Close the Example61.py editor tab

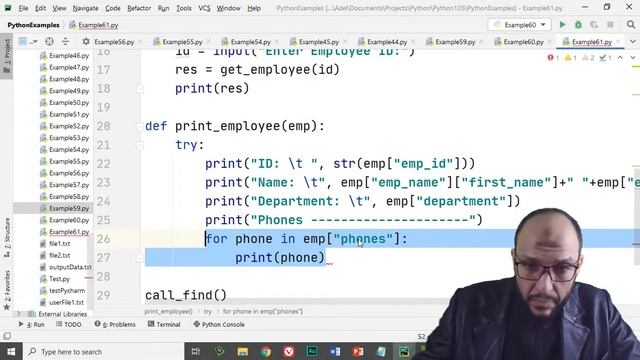(x=618, y=42)
